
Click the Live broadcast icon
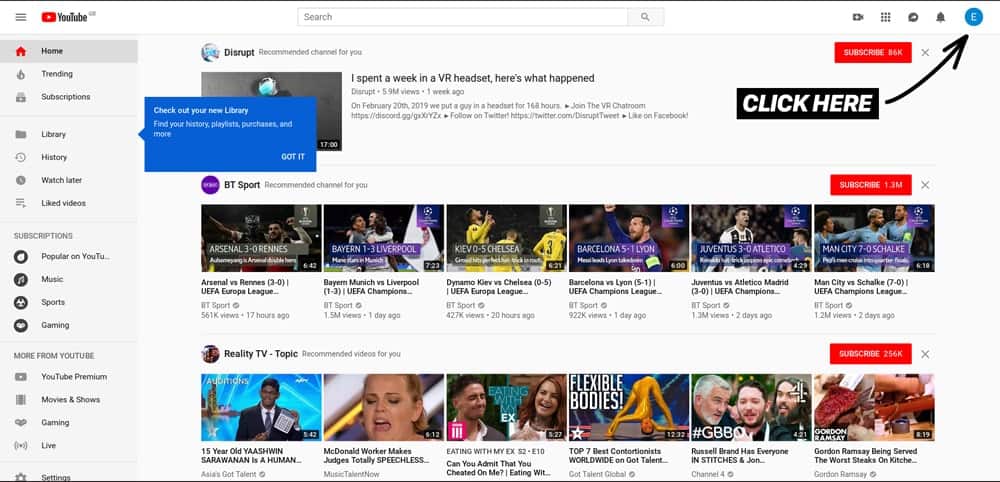[21, 446]
